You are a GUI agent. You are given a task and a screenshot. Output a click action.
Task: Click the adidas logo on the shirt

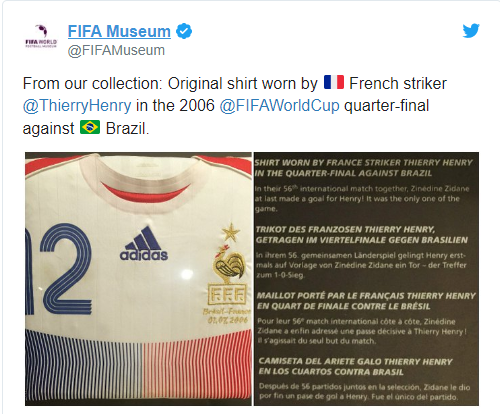(144, 243)
